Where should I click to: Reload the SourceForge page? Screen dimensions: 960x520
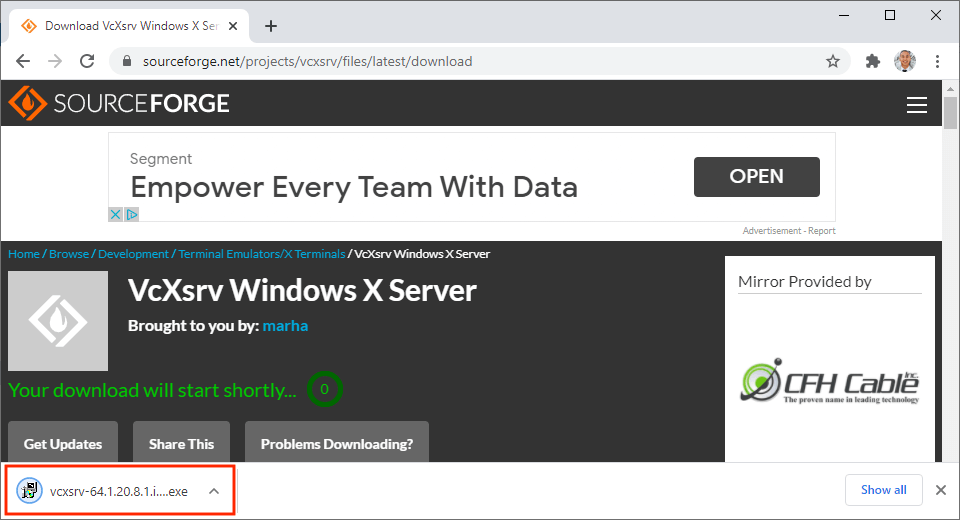87,61
